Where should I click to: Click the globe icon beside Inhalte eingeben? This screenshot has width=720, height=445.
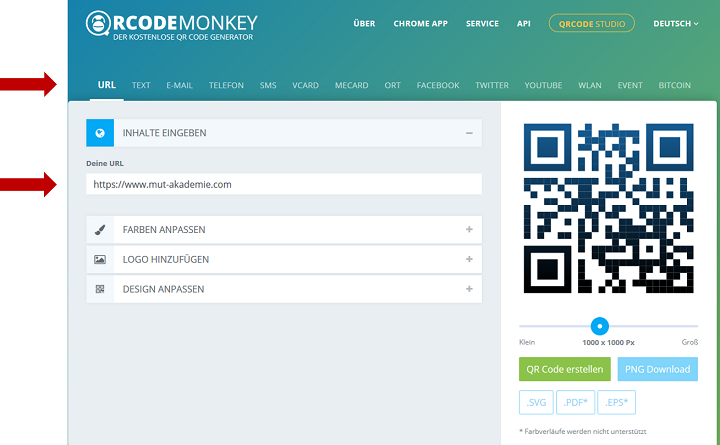coord(100,133)
